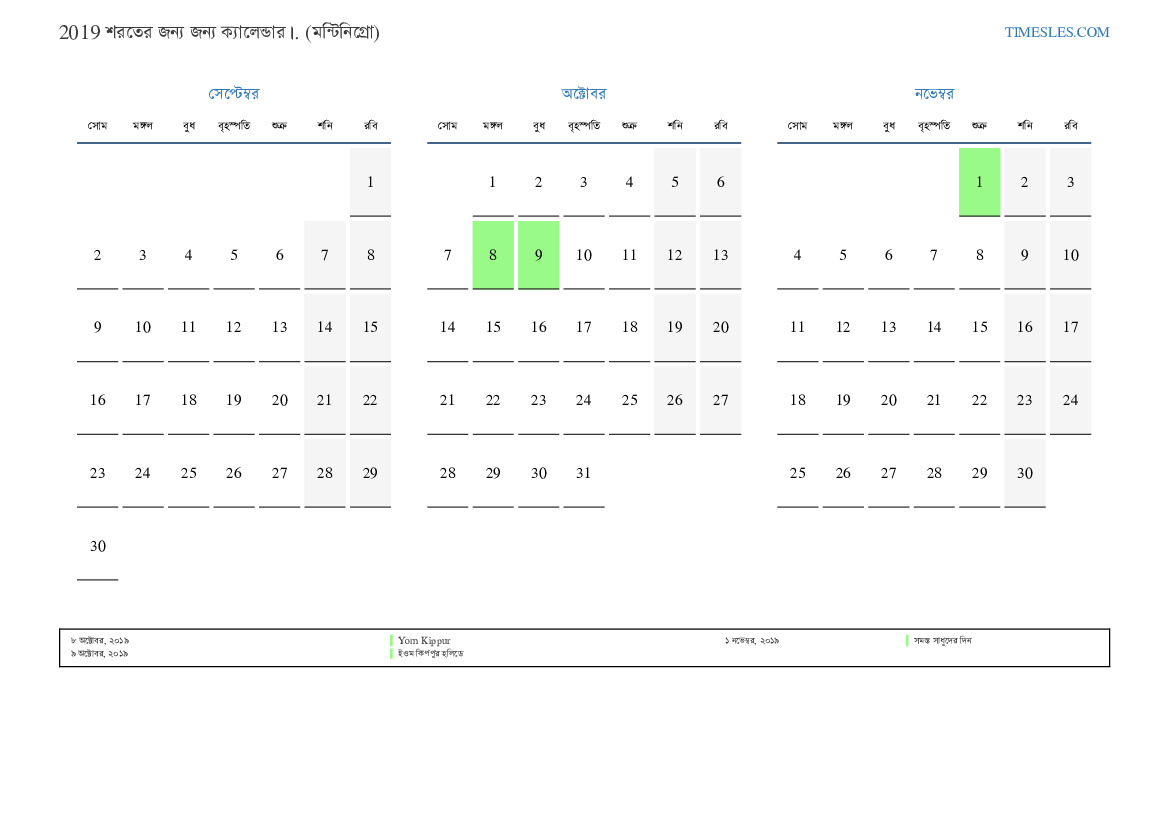
Task: Click the সোম column header under সেপ্টেম্বর
Action: 97,126
